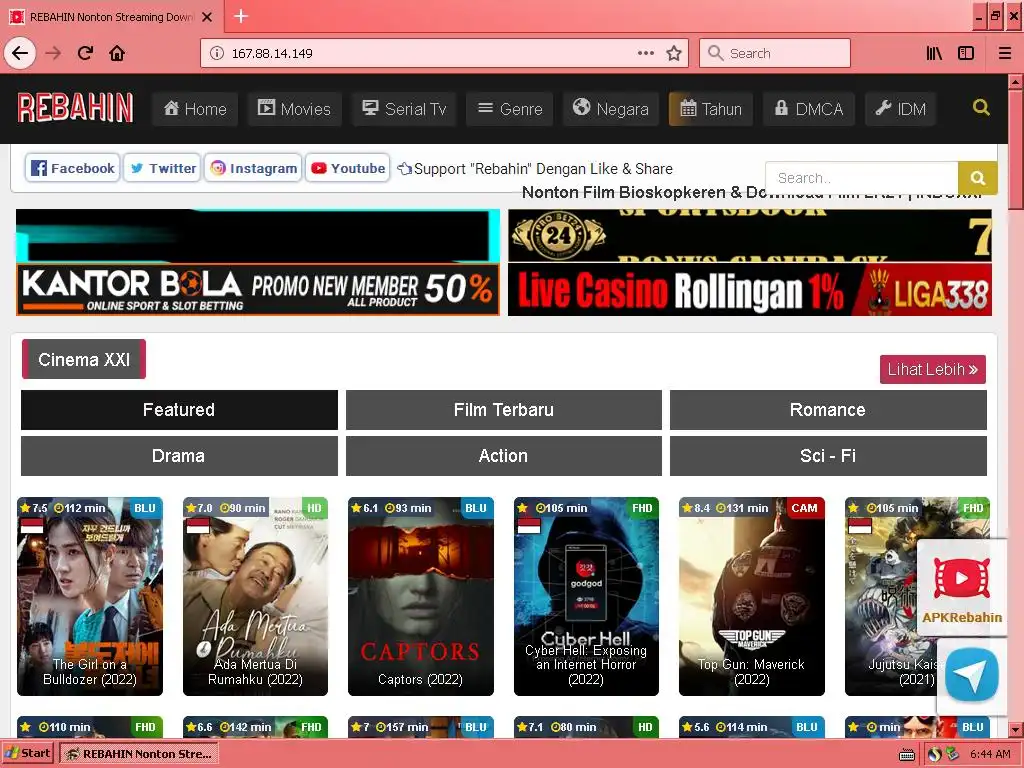Open the Twitter social button
Viewport: 1024px width, 768px height.
162,168
